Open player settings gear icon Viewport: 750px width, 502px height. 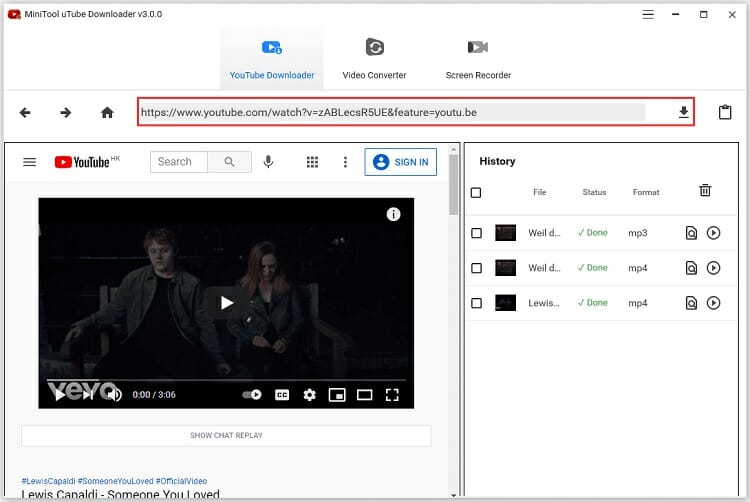click(309, 395)
